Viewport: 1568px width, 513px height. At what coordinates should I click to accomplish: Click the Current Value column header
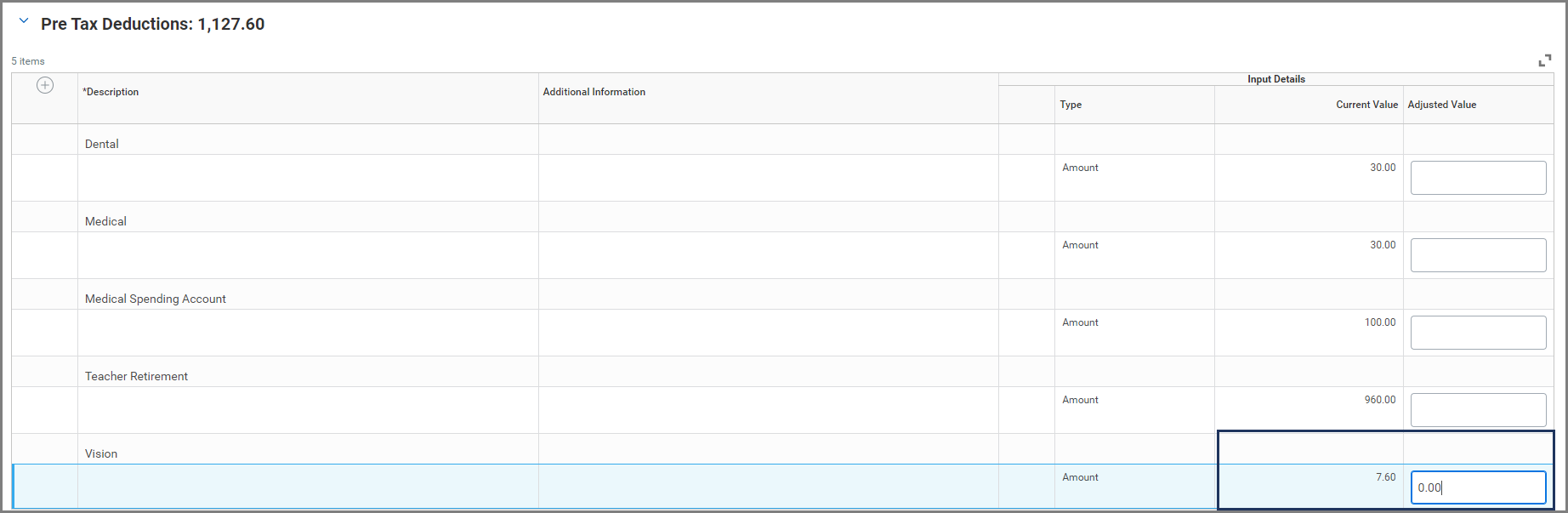[1366, 105]
